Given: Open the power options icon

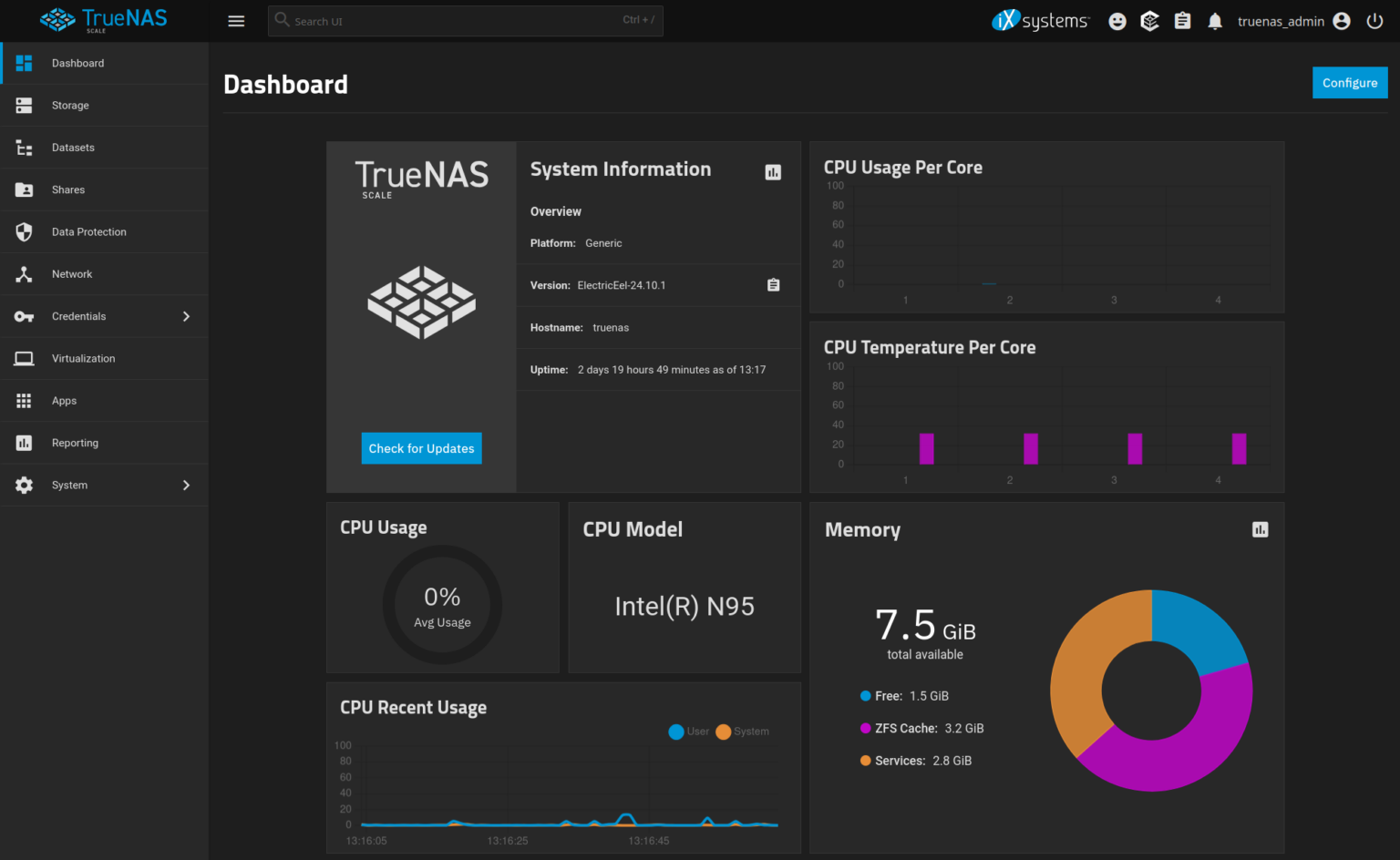Looking at the screenshot, I should click(1374, 20).
